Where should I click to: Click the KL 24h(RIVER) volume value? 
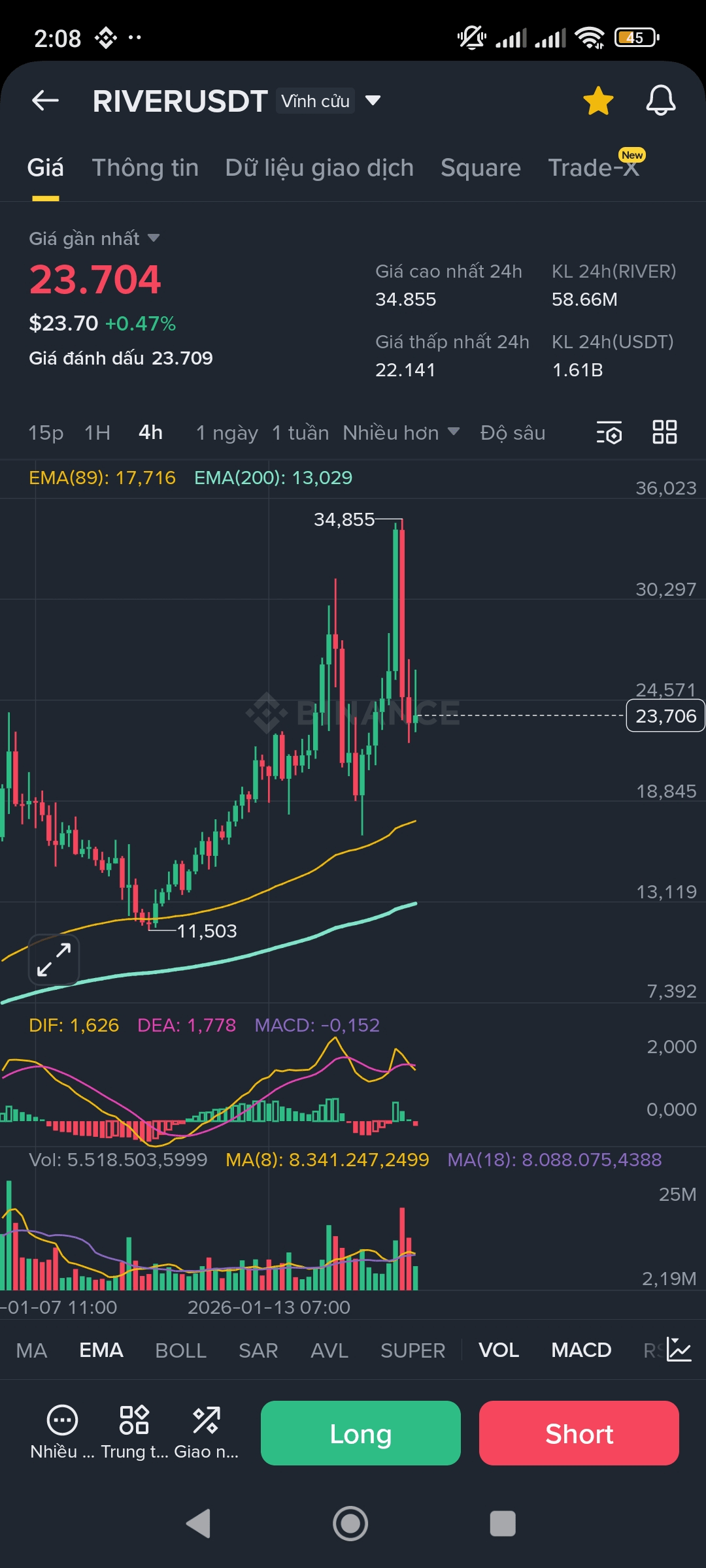click(584, 299)
